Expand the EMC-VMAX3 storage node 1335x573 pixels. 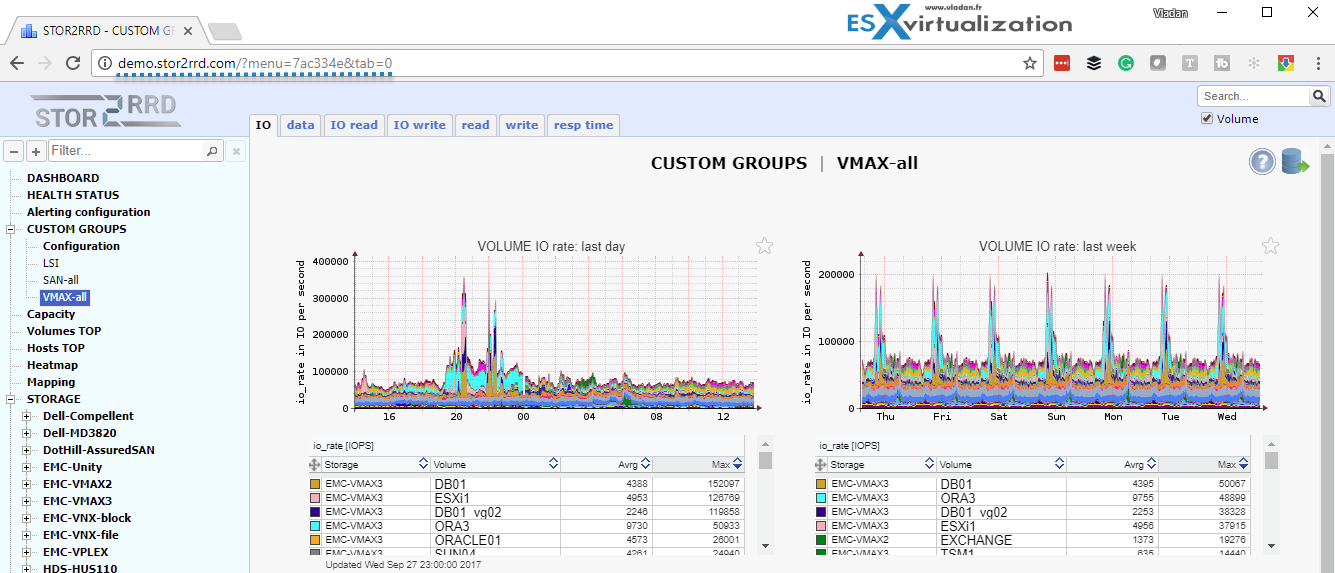27,501
